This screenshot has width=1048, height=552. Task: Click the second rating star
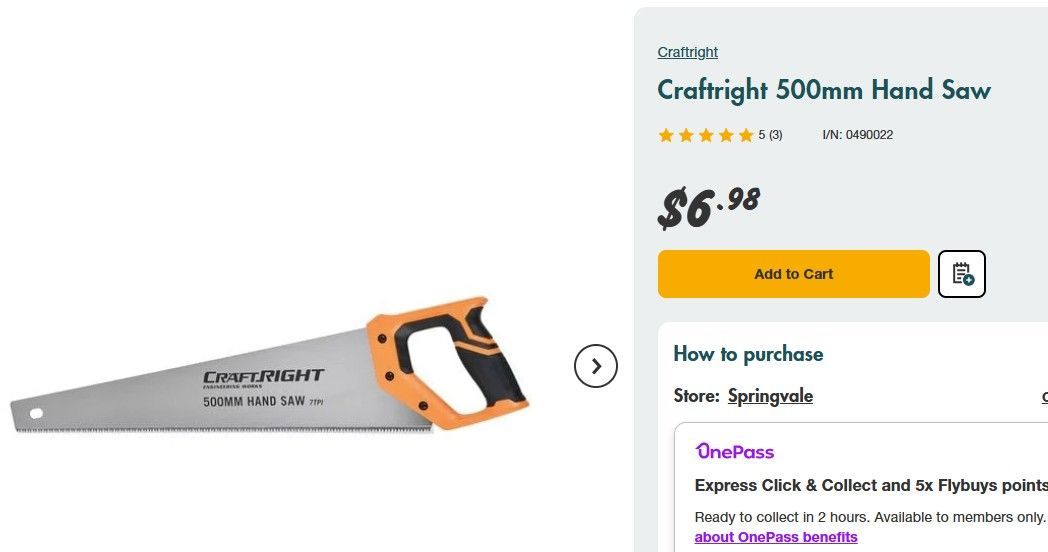686,135
